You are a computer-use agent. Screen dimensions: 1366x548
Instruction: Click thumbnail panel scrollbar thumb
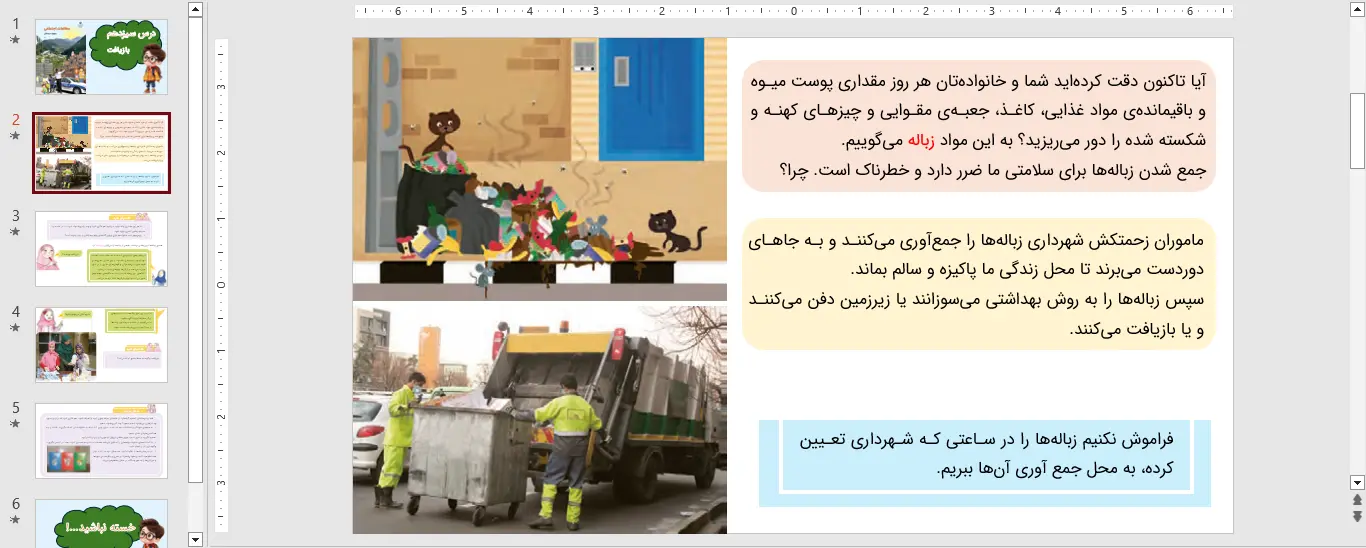tap(195, 250)
